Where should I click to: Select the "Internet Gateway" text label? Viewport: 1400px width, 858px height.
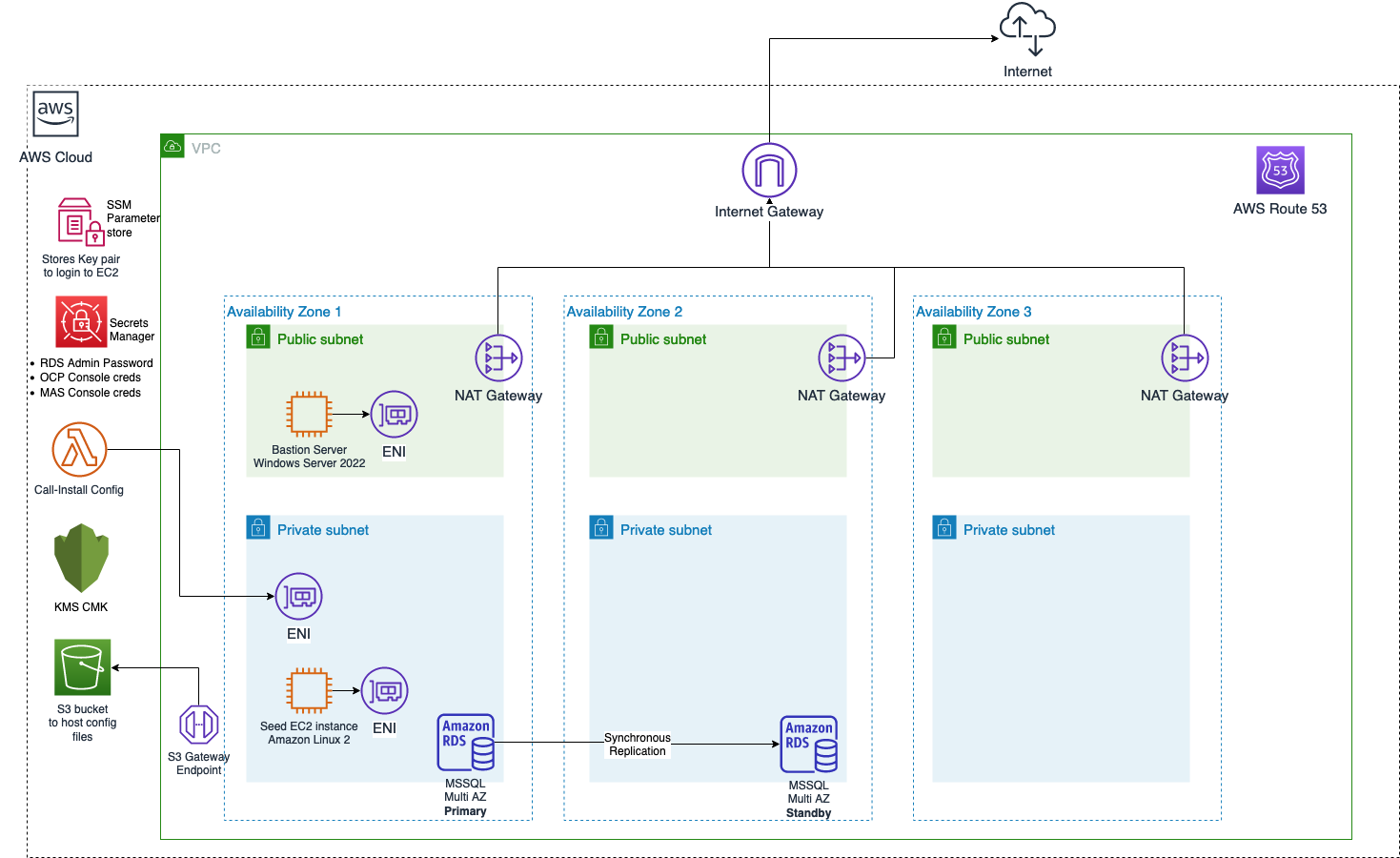point(769,212)
